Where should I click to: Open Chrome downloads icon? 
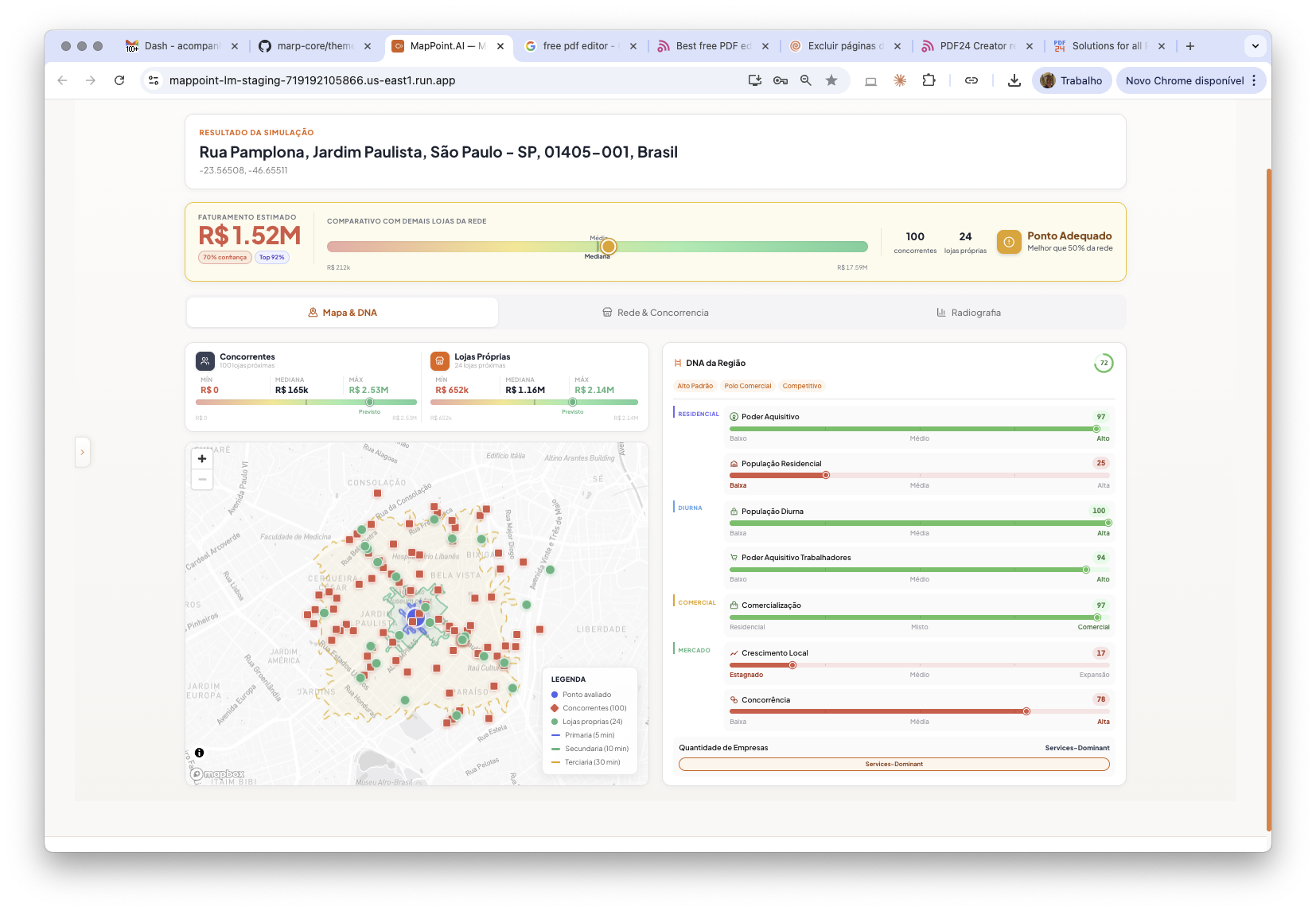tap(1014, 80)
